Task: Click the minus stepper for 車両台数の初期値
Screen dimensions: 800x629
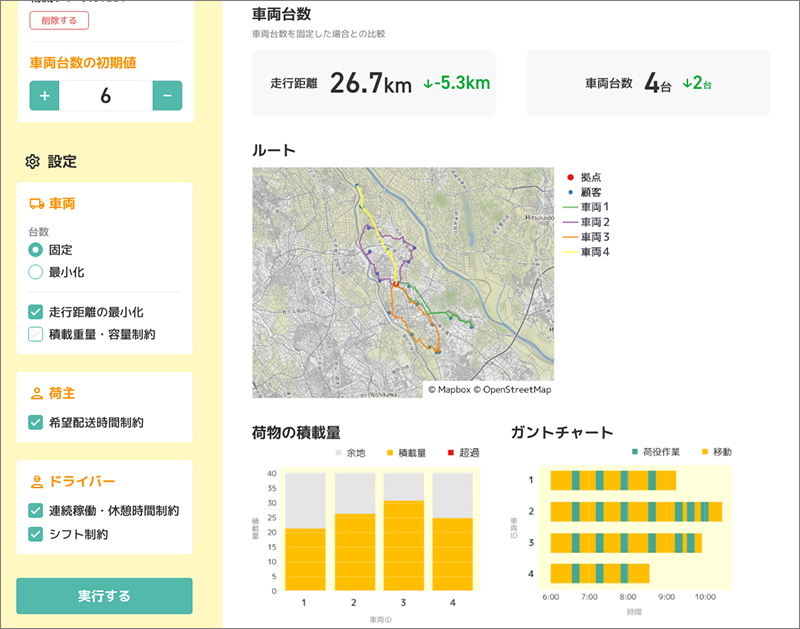Action: point(167,95)
